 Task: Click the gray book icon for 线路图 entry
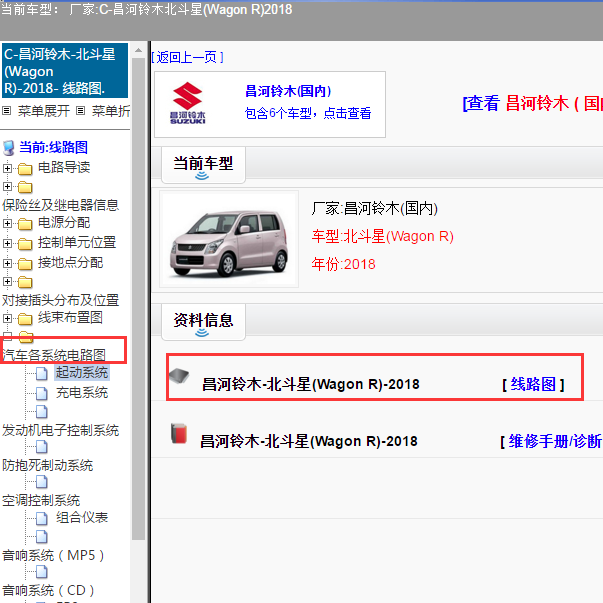point(179,375)
